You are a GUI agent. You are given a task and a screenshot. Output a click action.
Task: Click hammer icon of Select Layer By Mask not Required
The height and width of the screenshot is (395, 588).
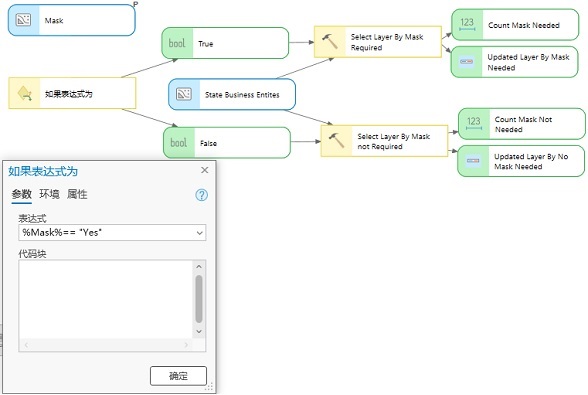coord(336,141)
